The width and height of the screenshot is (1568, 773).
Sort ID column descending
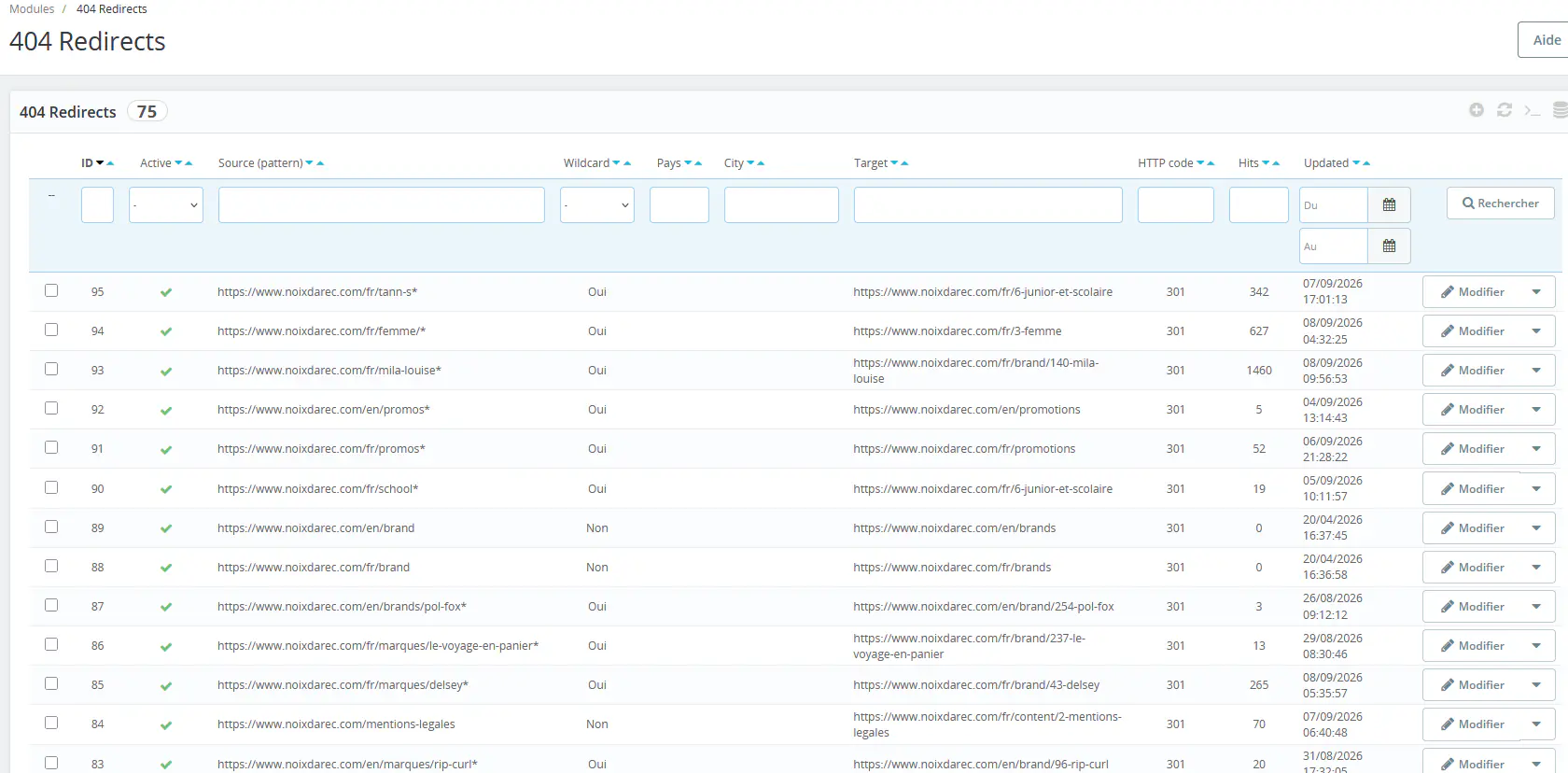coord(100,163)
